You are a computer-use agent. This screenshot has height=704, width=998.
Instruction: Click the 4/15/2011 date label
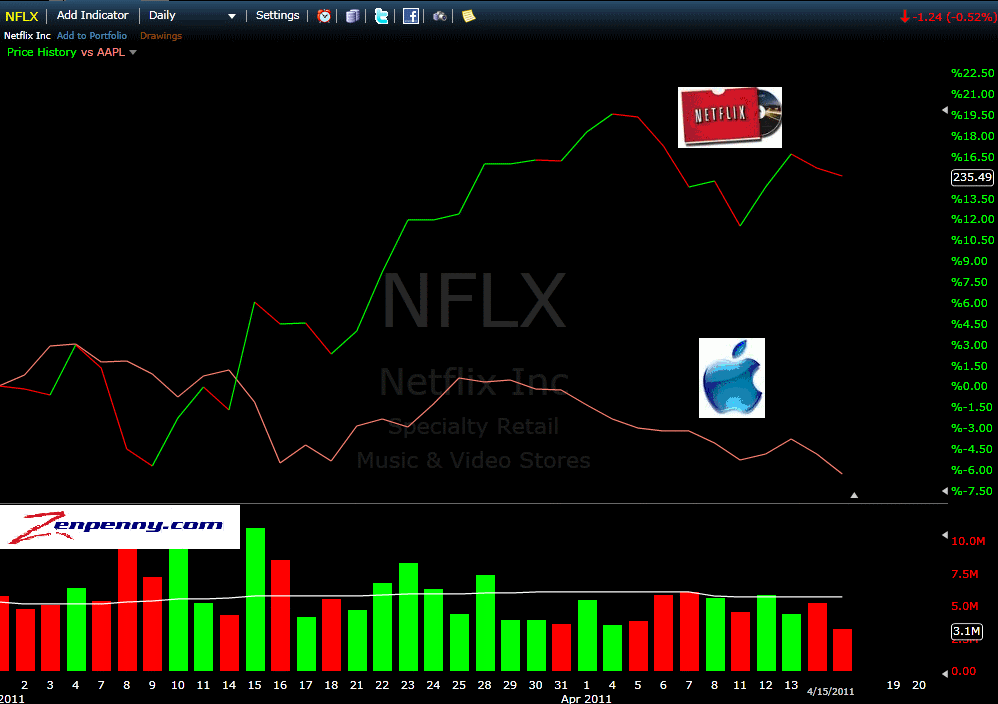[831, 691]
